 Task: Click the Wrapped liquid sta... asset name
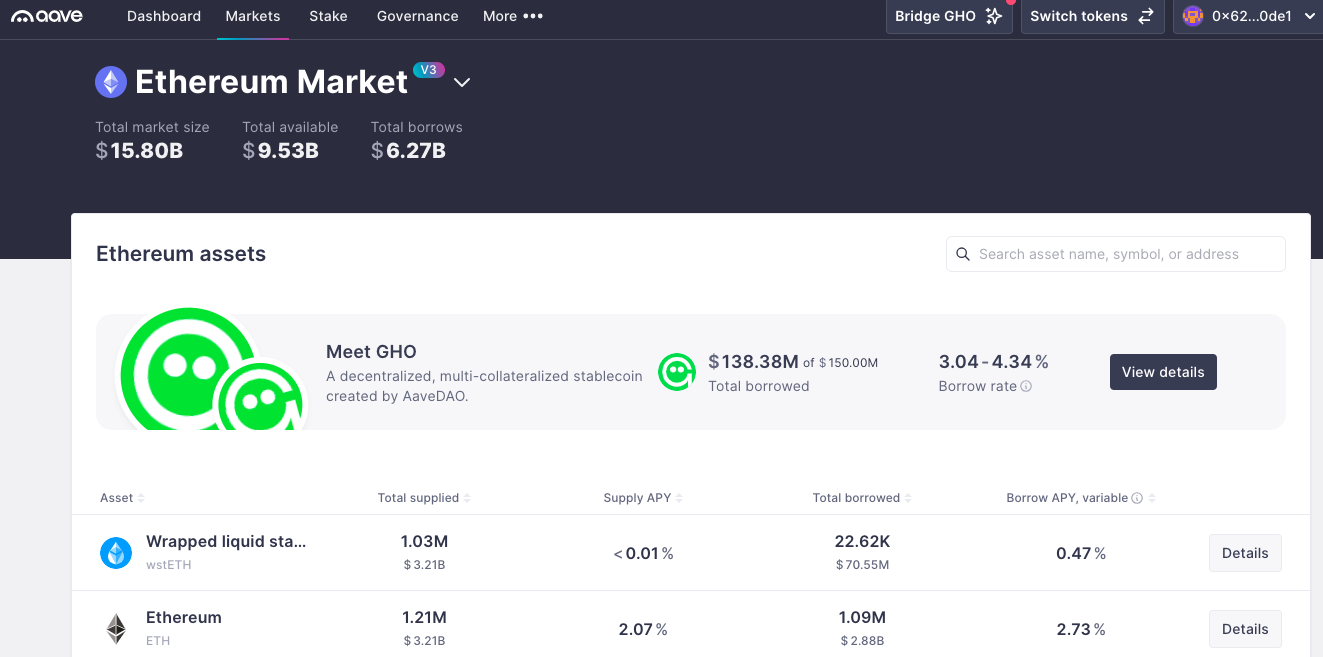tap(226, 541)
